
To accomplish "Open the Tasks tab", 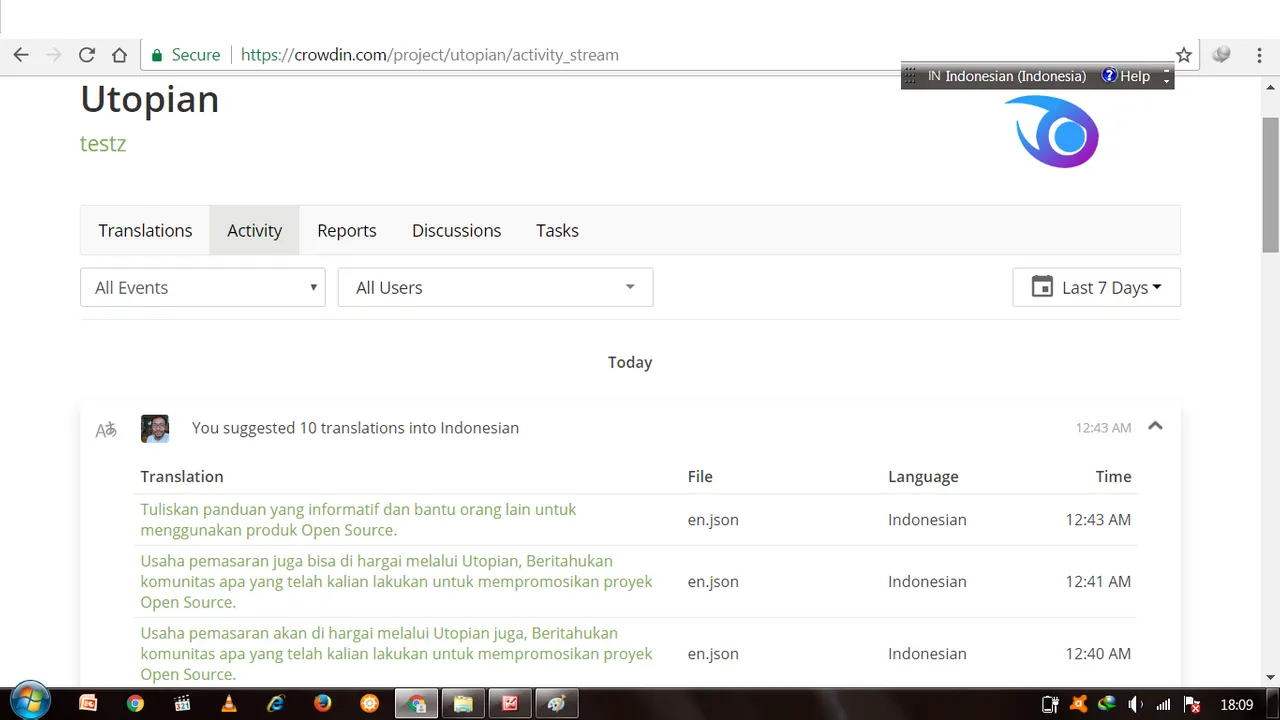I will [557, 230].
